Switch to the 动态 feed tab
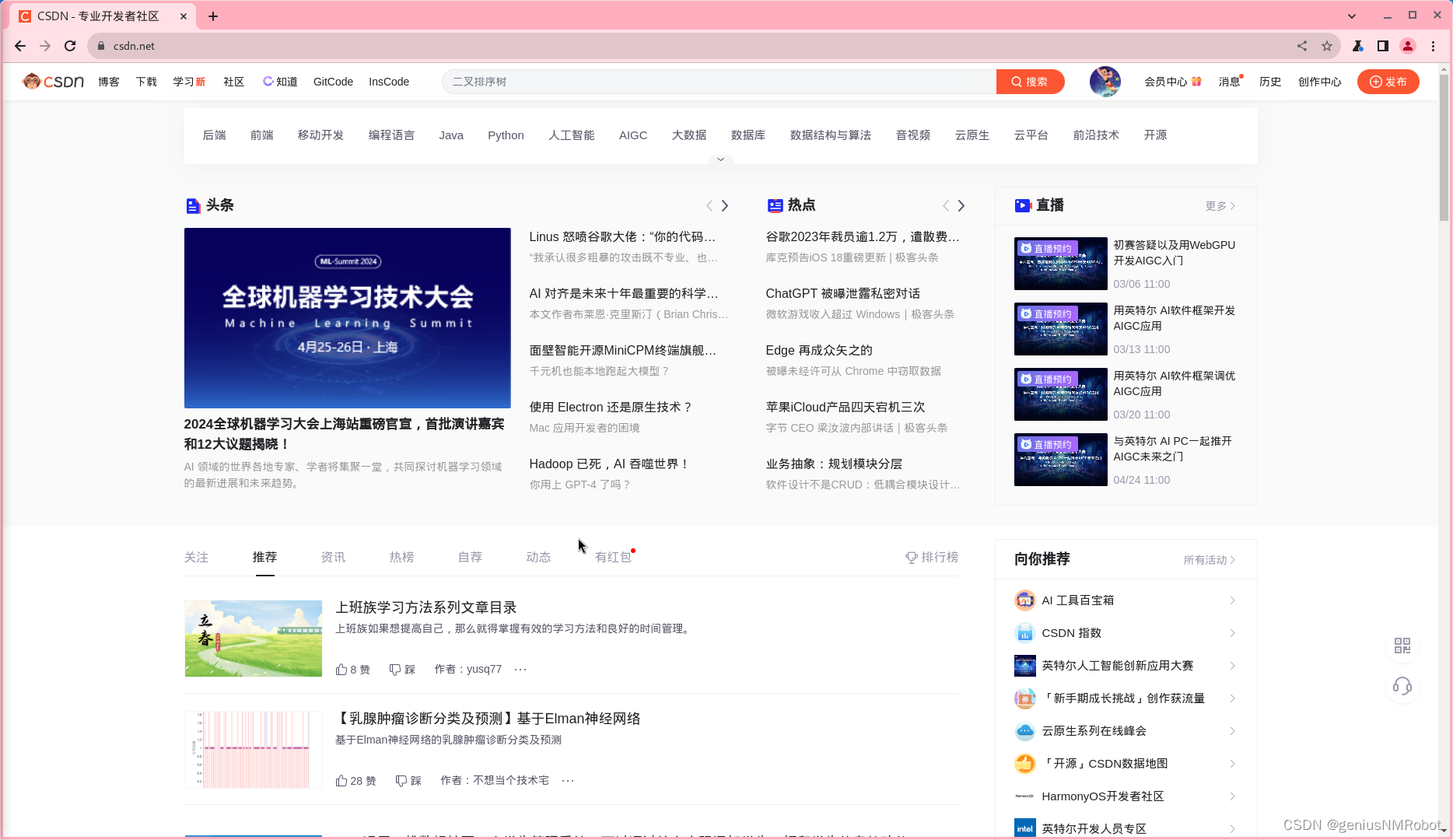Screen dimensions: 1453x840 pos(538,557)
